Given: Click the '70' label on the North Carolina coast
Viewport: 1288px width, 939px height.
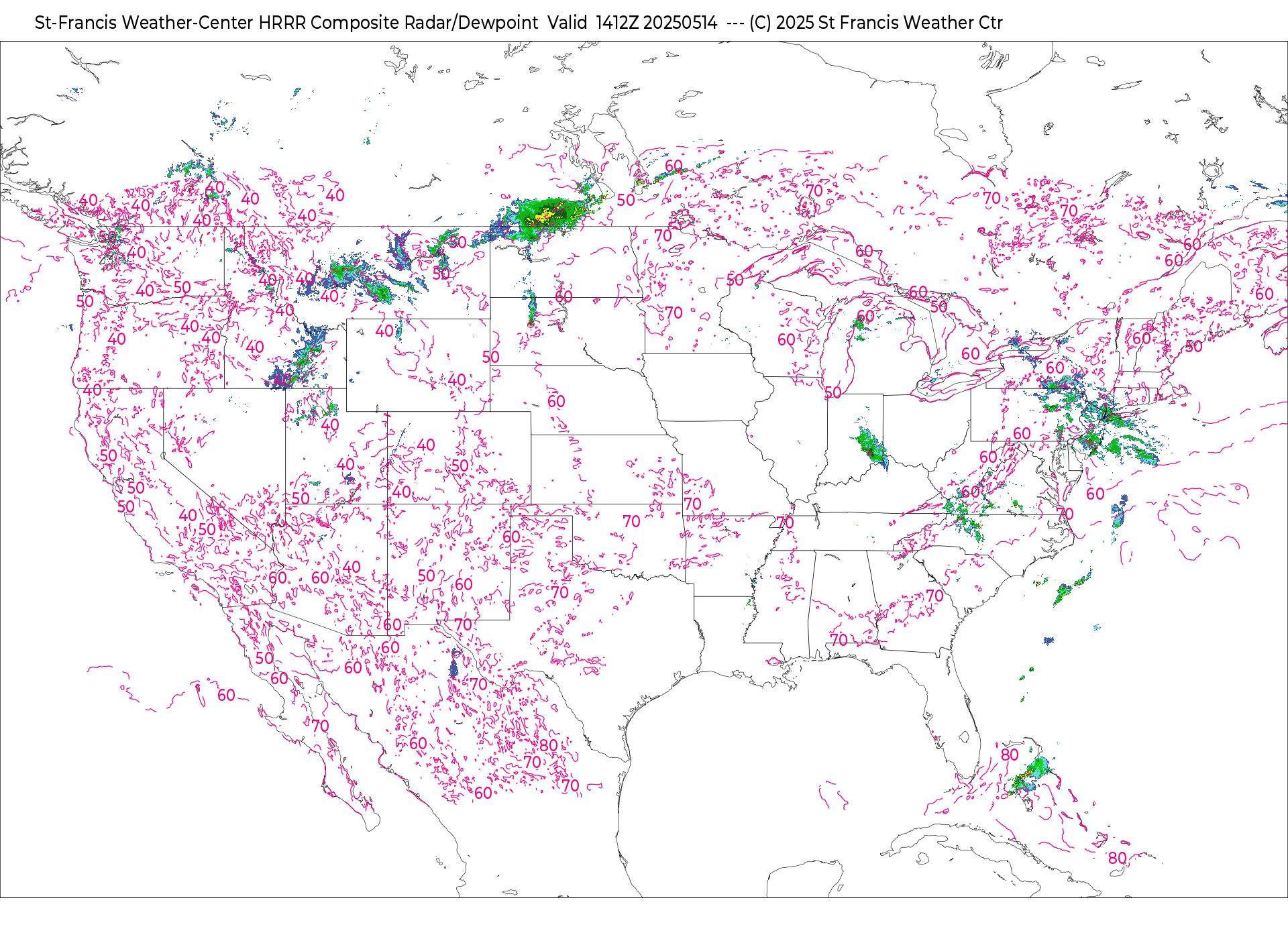Looking at the screenshot, I should (1065, 514).
